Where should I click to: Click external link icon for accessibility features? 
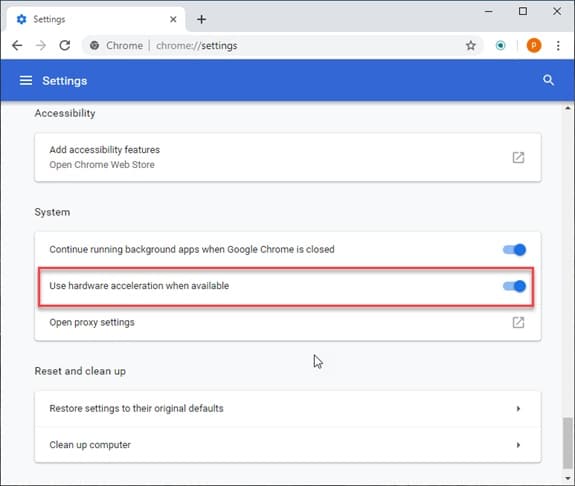(x=518, y=157)
